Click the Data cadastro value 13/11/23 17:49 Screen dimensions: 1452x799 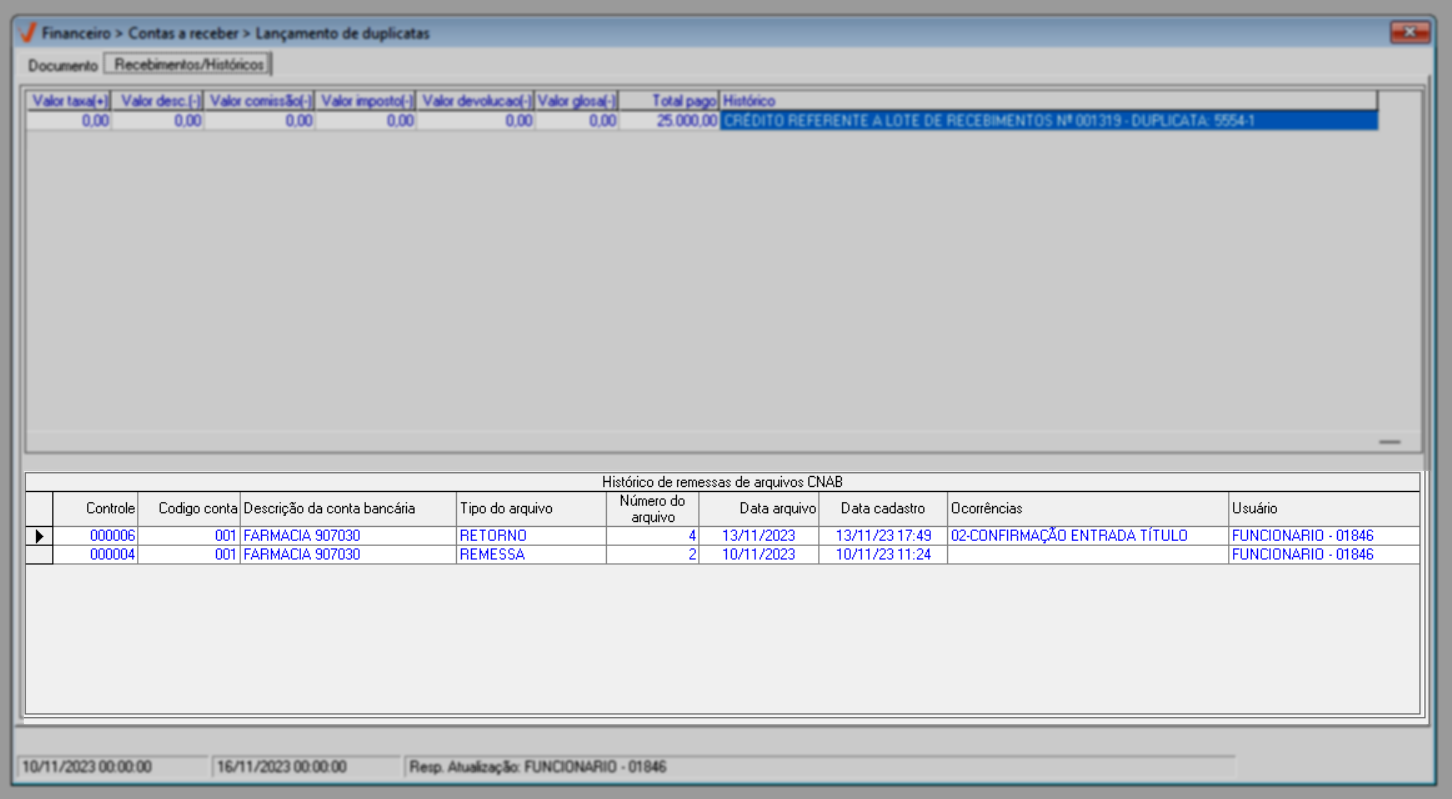click(x=883, y=536)
